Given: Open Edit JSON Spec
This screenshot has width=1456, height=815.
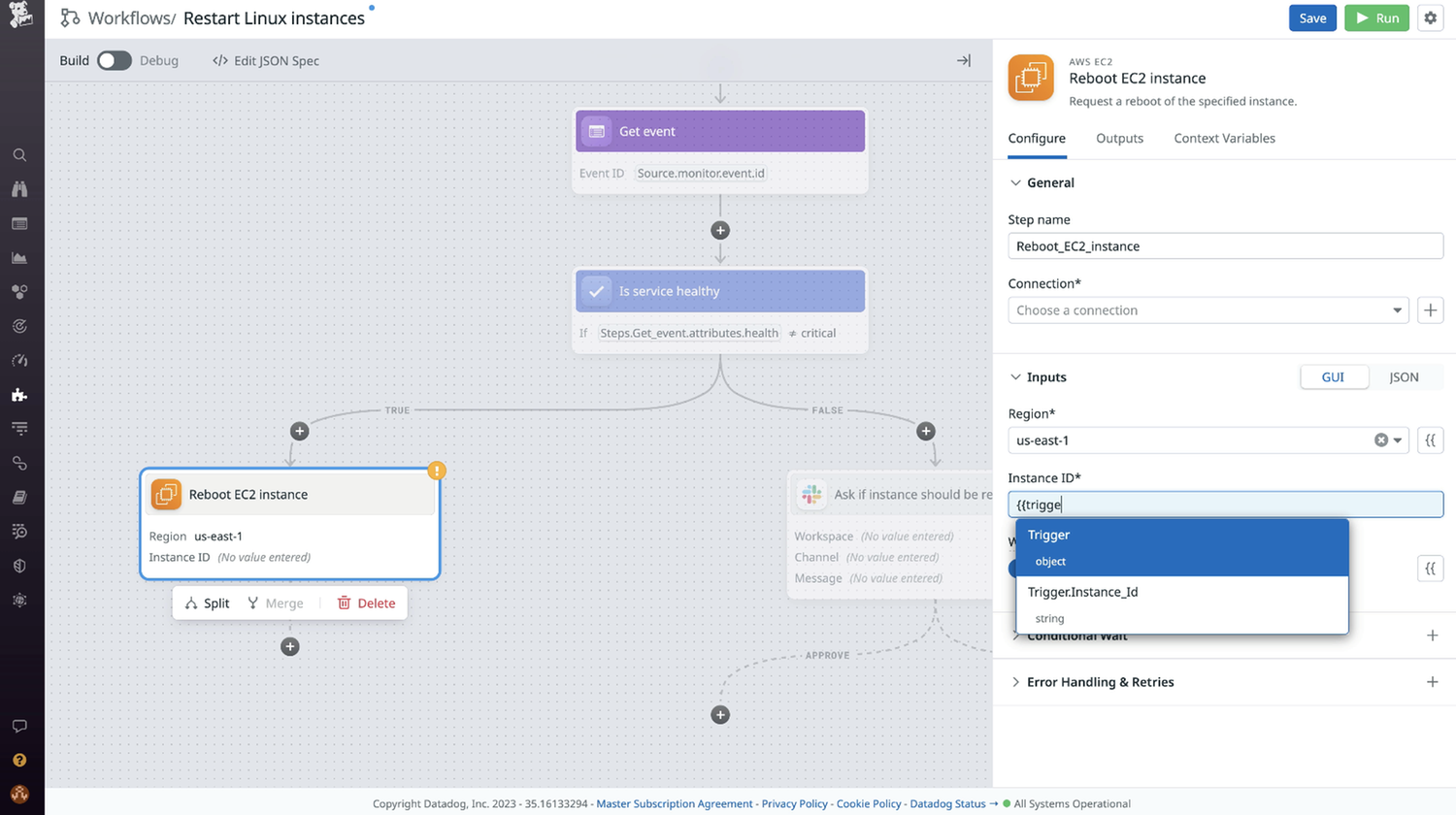Looking at the screenshot, I should (x=266, y=60).
